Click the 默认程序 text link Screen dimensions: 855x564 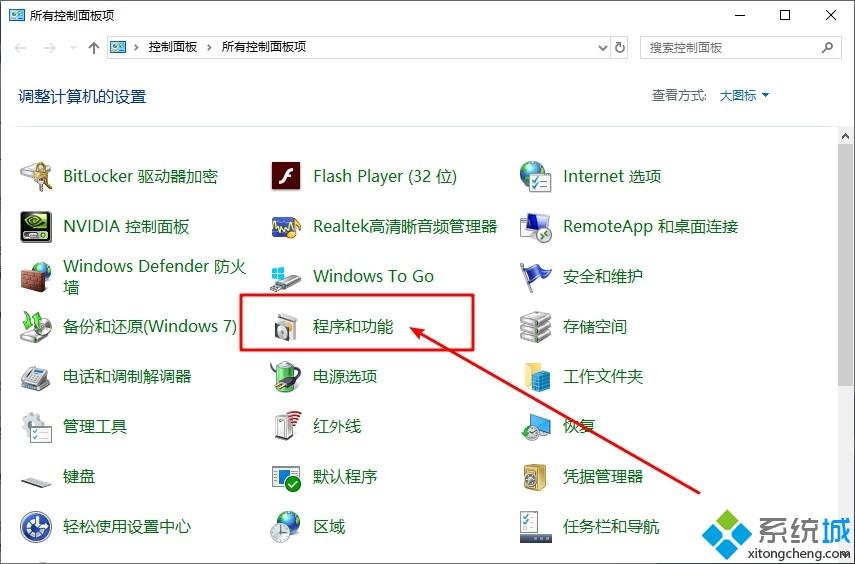345,477
